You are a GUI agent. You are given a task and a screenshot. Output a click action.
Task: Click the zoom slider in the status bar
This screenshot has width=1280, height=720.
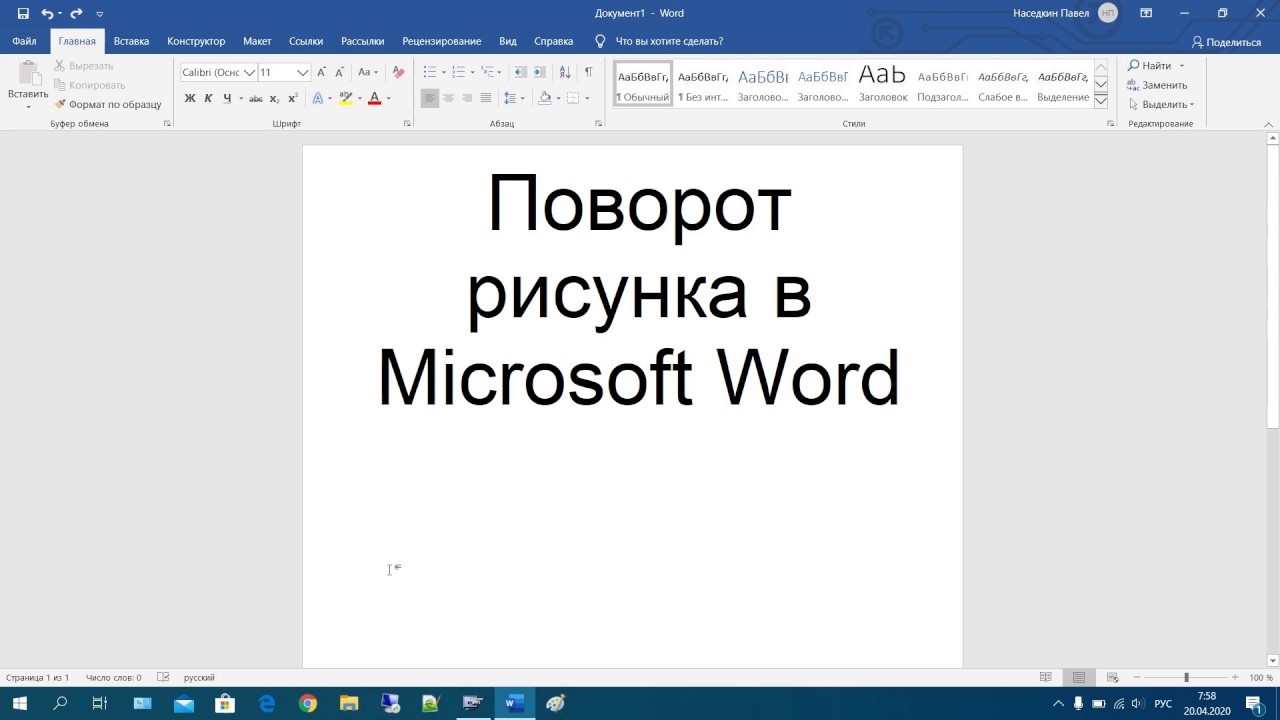pyautogui.click(x=1186, y=677)
